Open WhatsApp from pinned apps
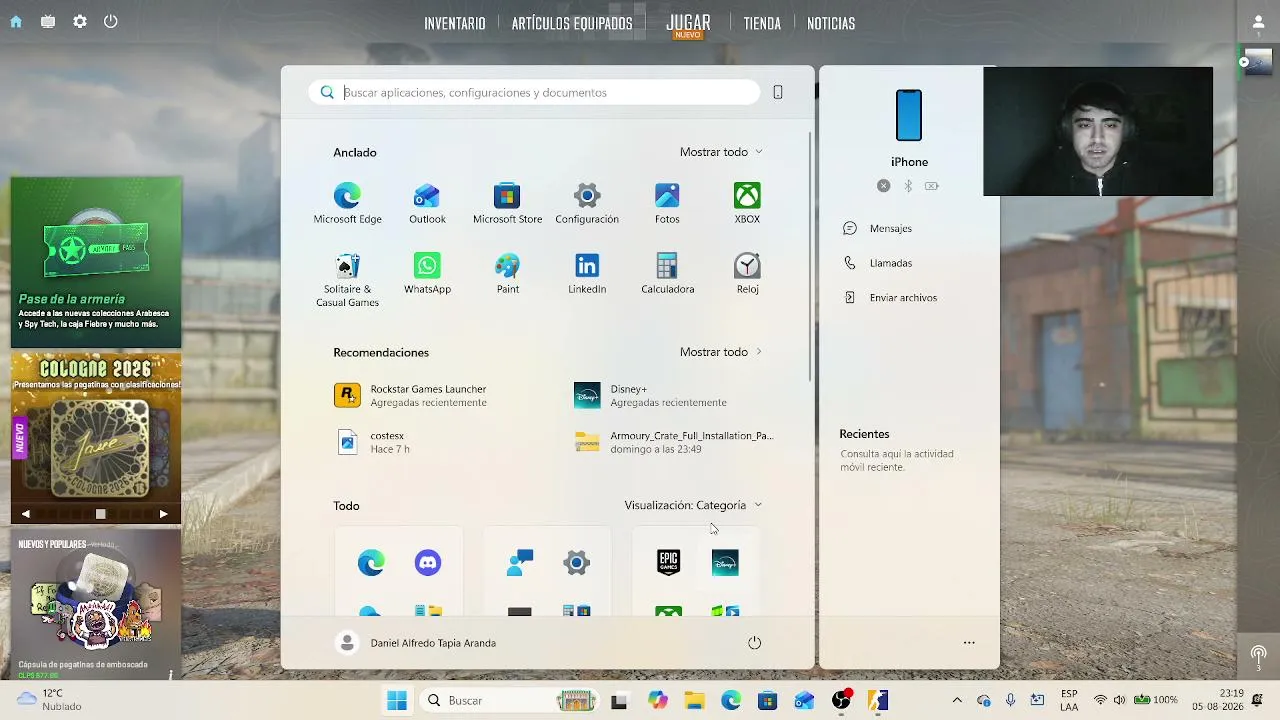Viewport: 1280px width, 720px height. (x=427, y=274)
